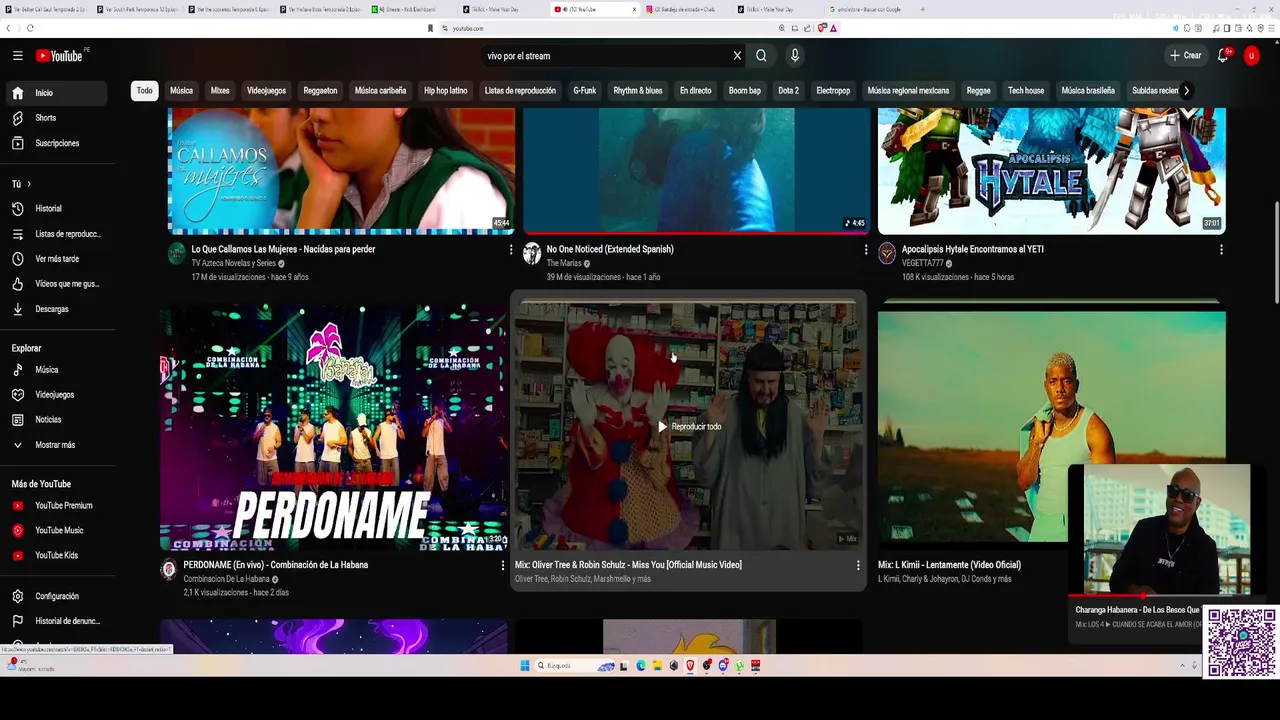This screenshot has height=720, width=1280.
Task: Show more filter chips with arrow
Action: point(1186,91)
